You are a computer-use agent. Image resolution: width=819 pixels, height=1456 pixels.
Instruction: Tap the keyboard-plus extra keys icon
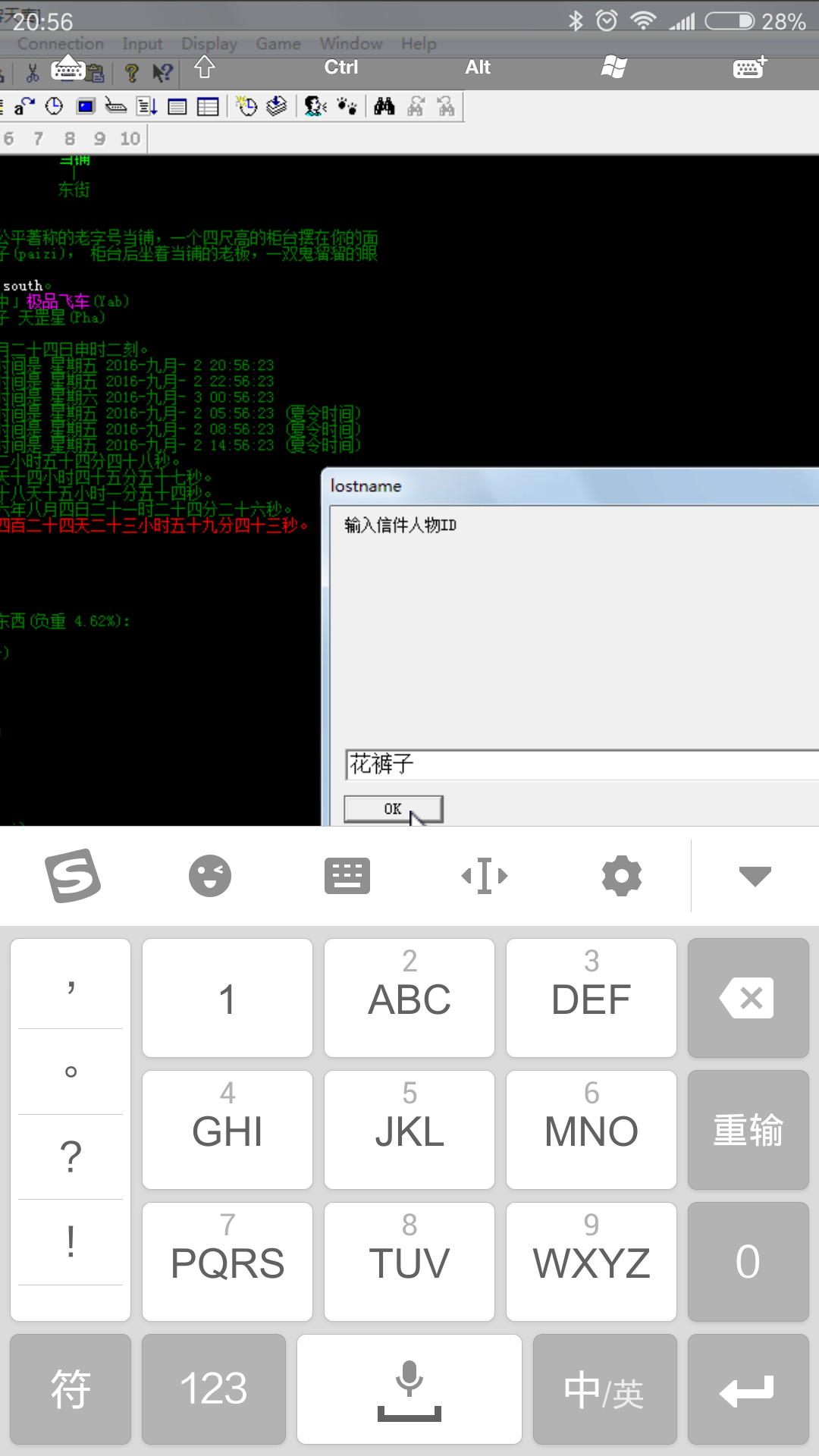pos(751,67)
